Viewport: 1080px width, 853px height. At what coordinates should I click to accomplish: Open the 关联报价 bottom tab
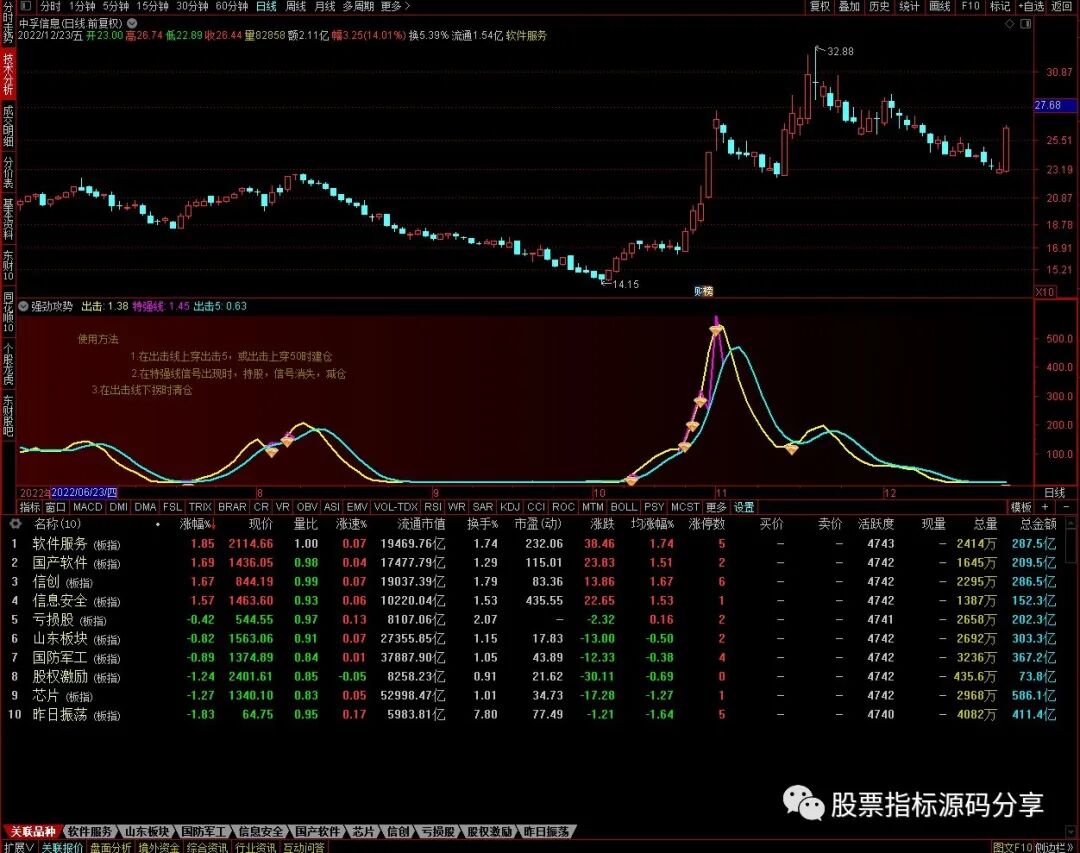pyautogui.click(x=62, y=847)
